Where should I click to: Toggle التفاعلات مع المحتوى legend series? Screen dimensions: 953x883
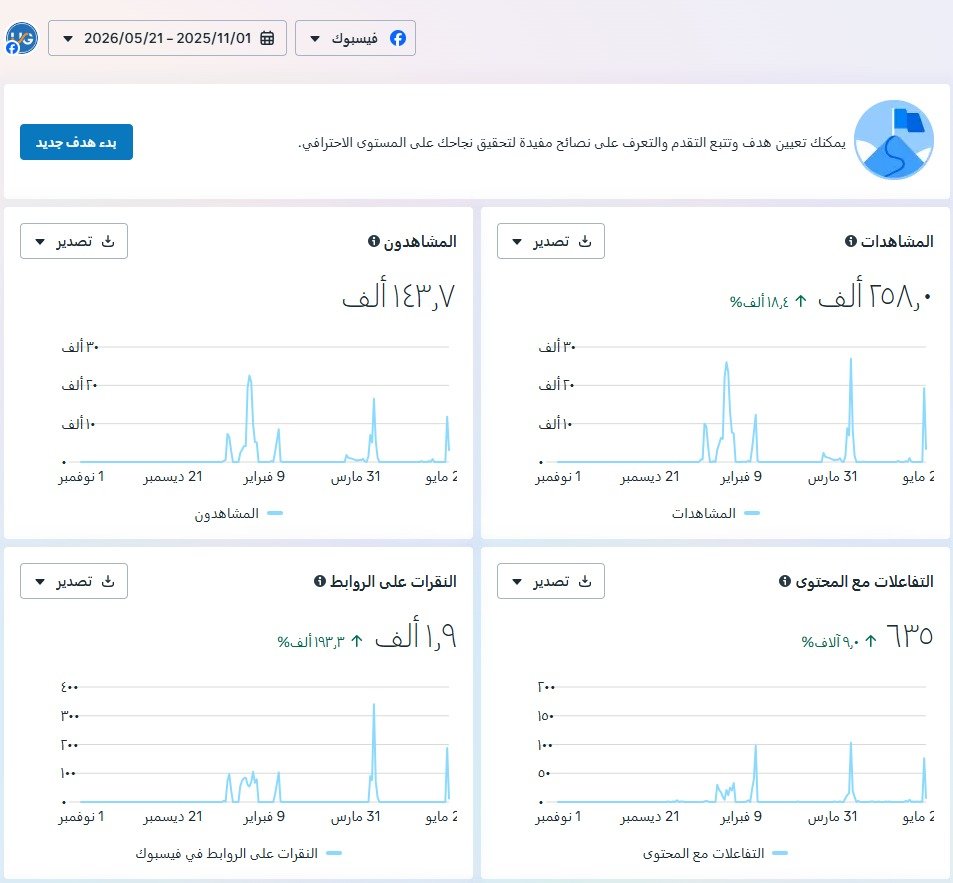pos(715,854)
